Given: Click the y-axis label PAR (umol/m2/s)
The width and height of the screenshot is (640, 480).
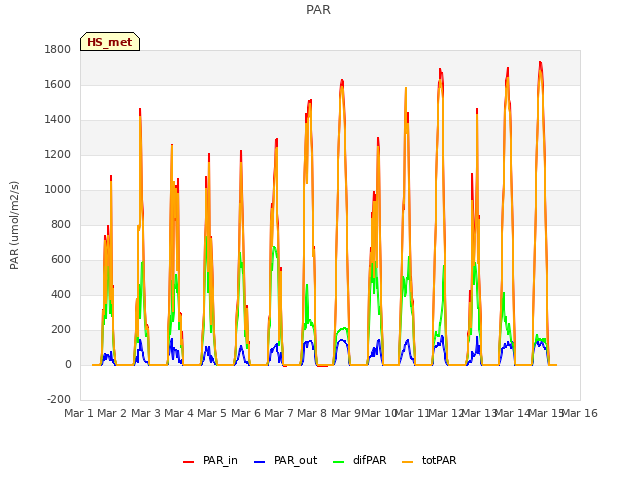Looking at the screenshot, I should [x=14, y=225].
